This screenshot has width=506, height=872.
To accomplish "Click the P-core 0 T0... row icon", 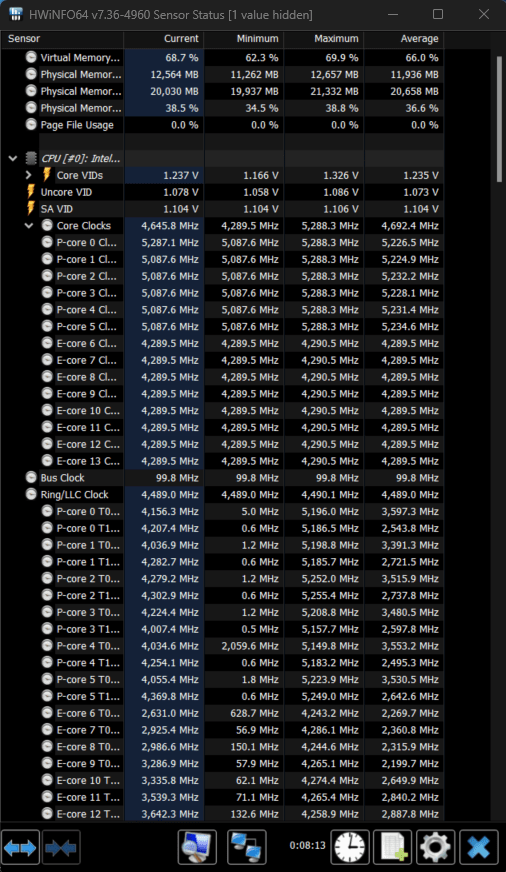I will (47, 511).
